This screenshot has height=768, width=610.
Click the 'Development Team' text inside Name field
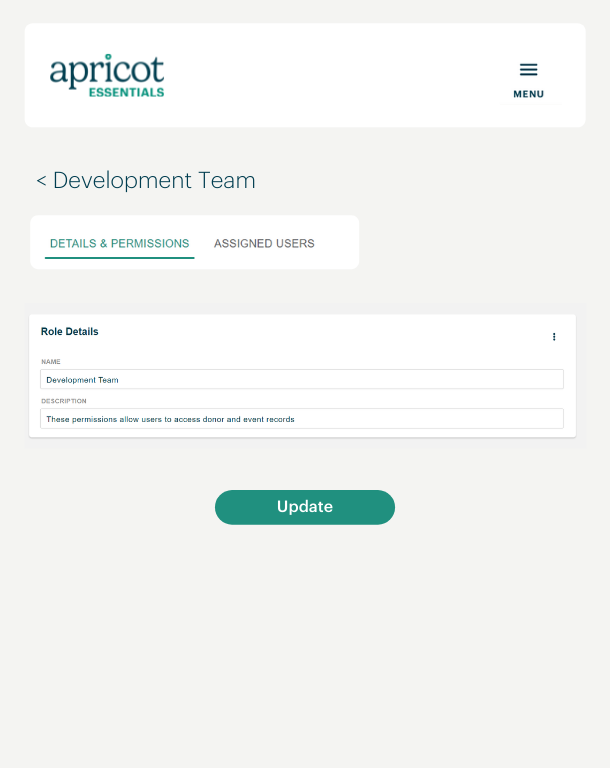click(82, 380)
